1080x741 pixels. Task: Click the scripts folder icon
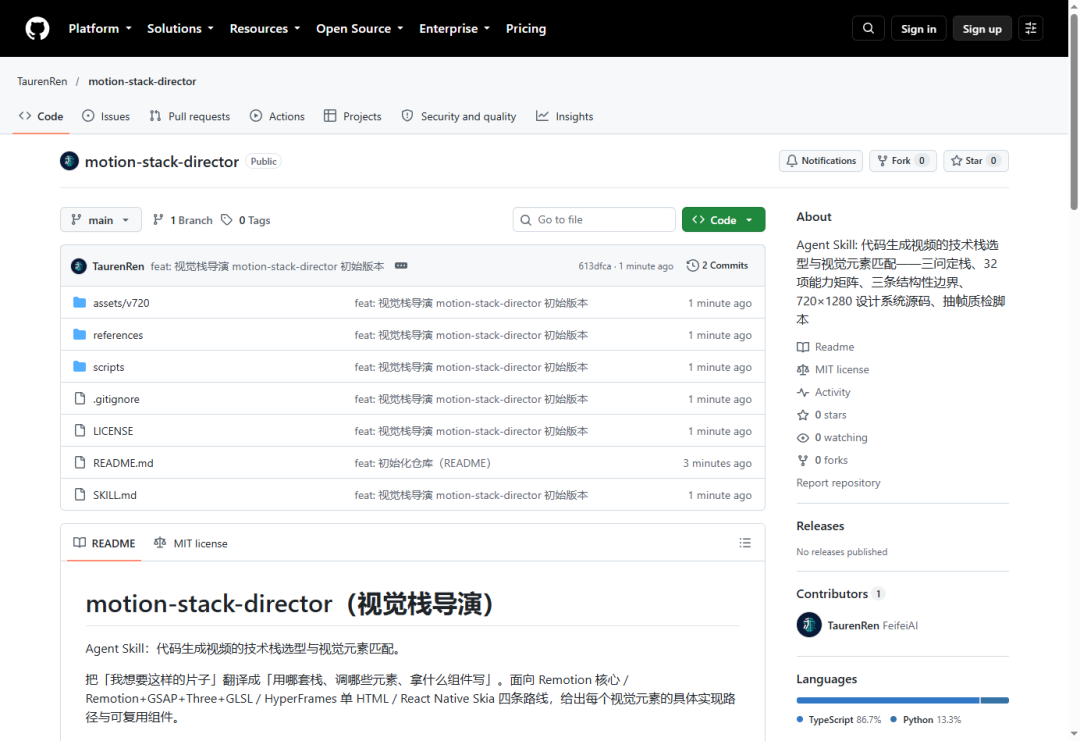click(80, 367)
